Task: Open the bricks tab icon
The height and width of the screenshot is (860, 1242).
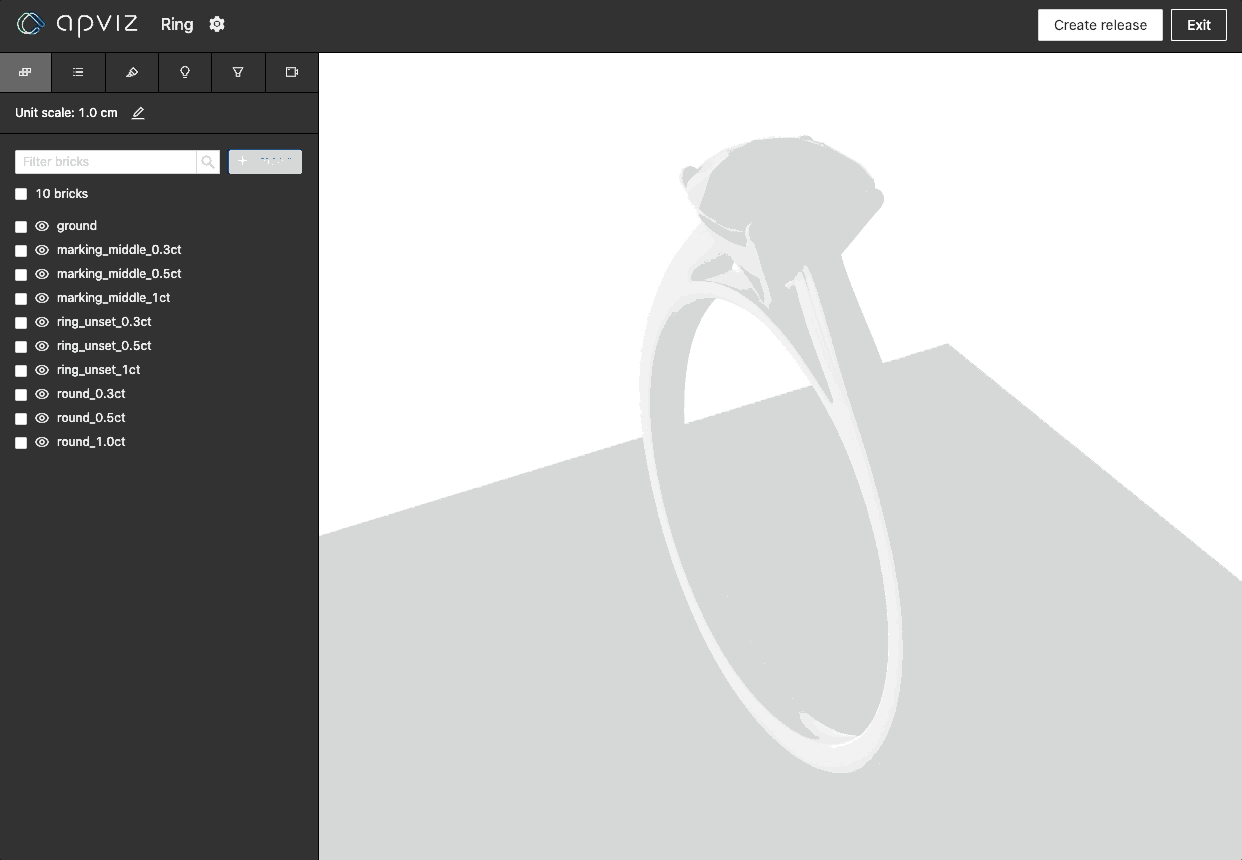Action: [25, 73]
